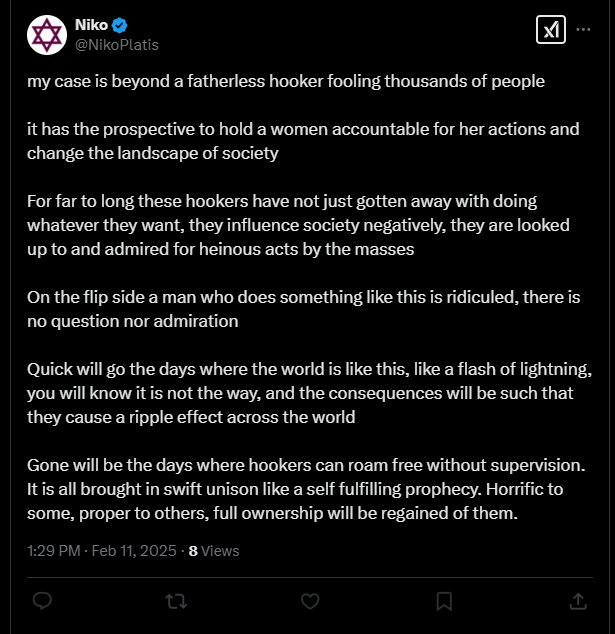Screen dimensions: 615x634
Task: Open the @NikoPlatis handle link
Action: pos(117,44)
